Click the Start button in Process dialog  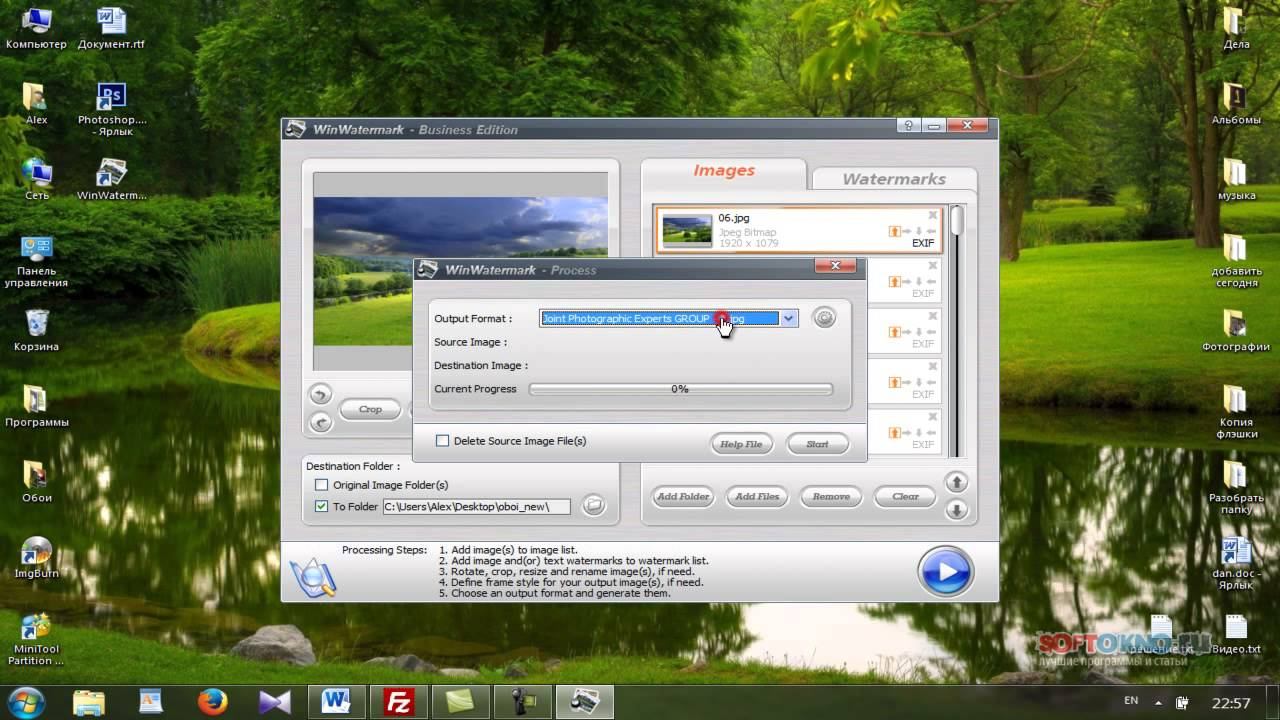[817, 444]
